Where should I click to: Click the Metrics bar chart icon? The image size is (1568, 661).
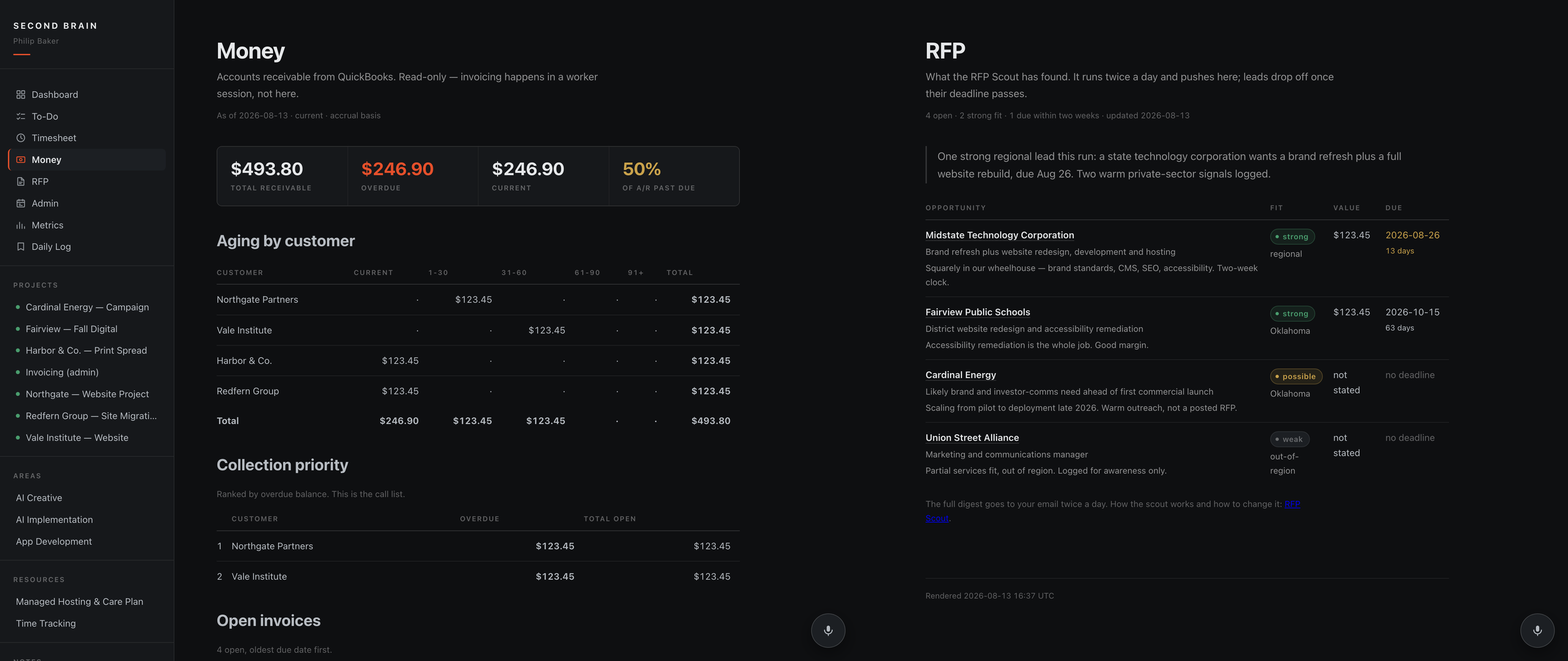21,225
